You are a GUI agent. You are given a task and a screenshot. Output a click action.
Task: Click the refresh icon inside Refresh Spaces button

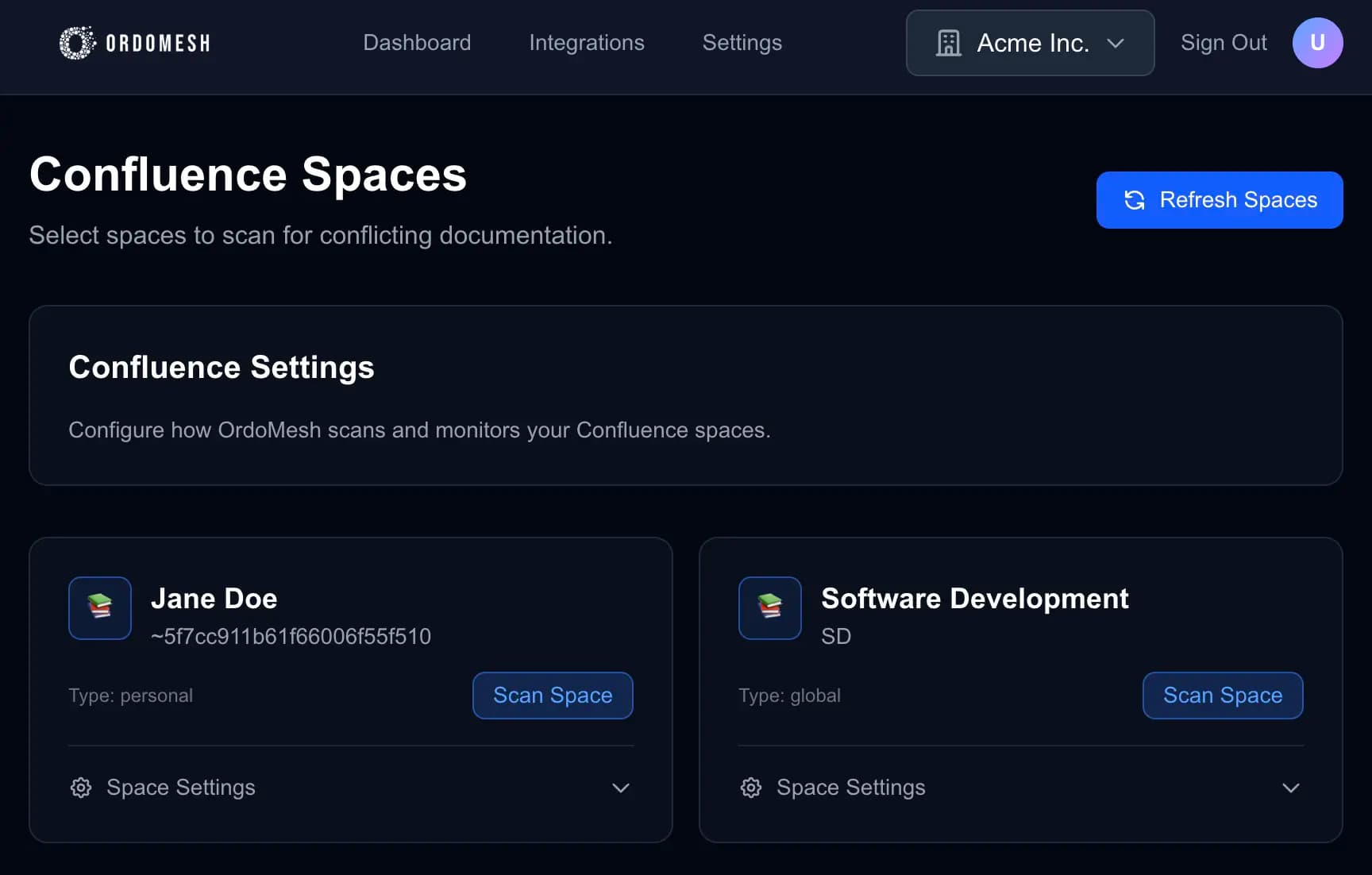1134,200
